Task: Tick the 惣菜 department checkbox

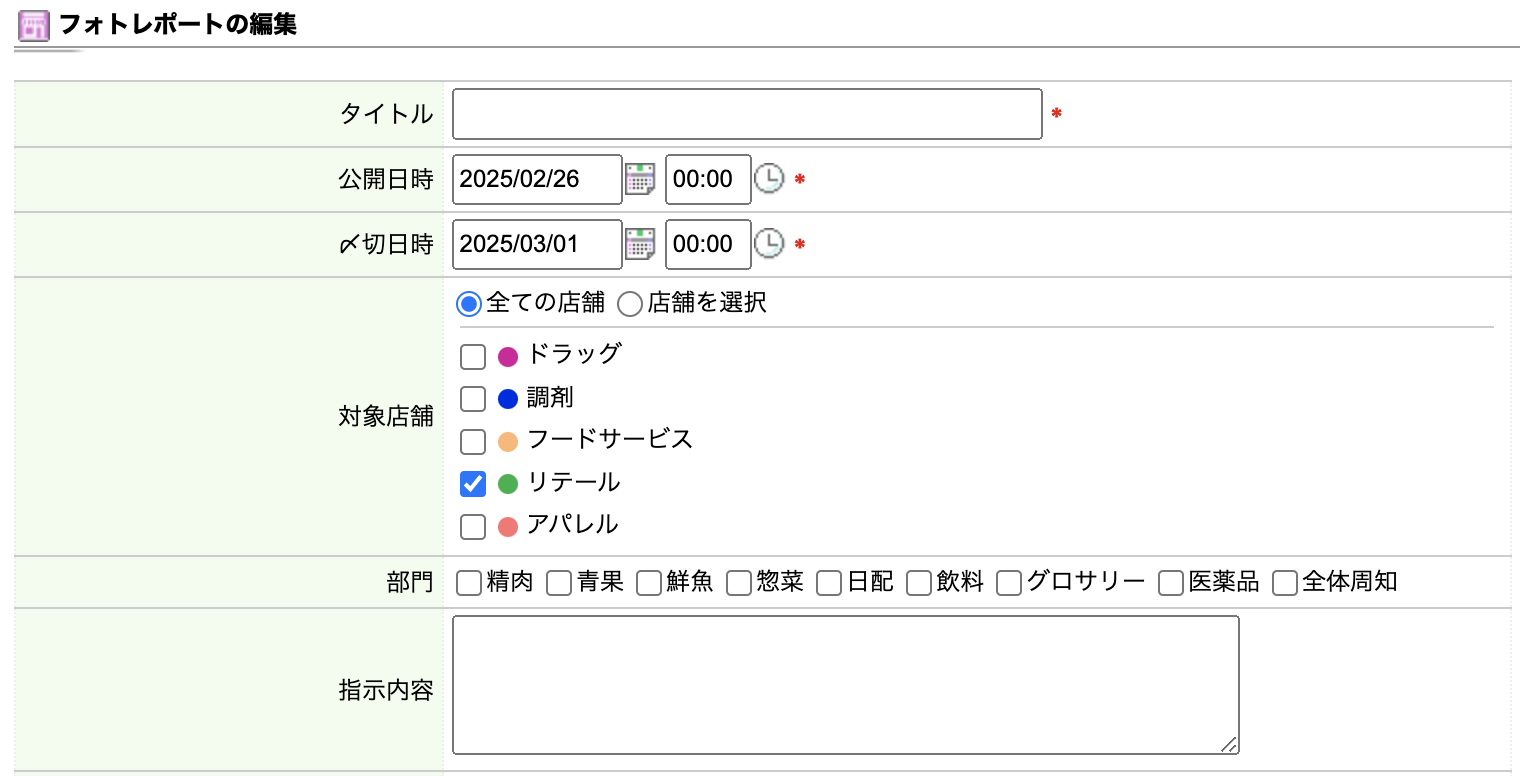Action: tap(739, 583)
